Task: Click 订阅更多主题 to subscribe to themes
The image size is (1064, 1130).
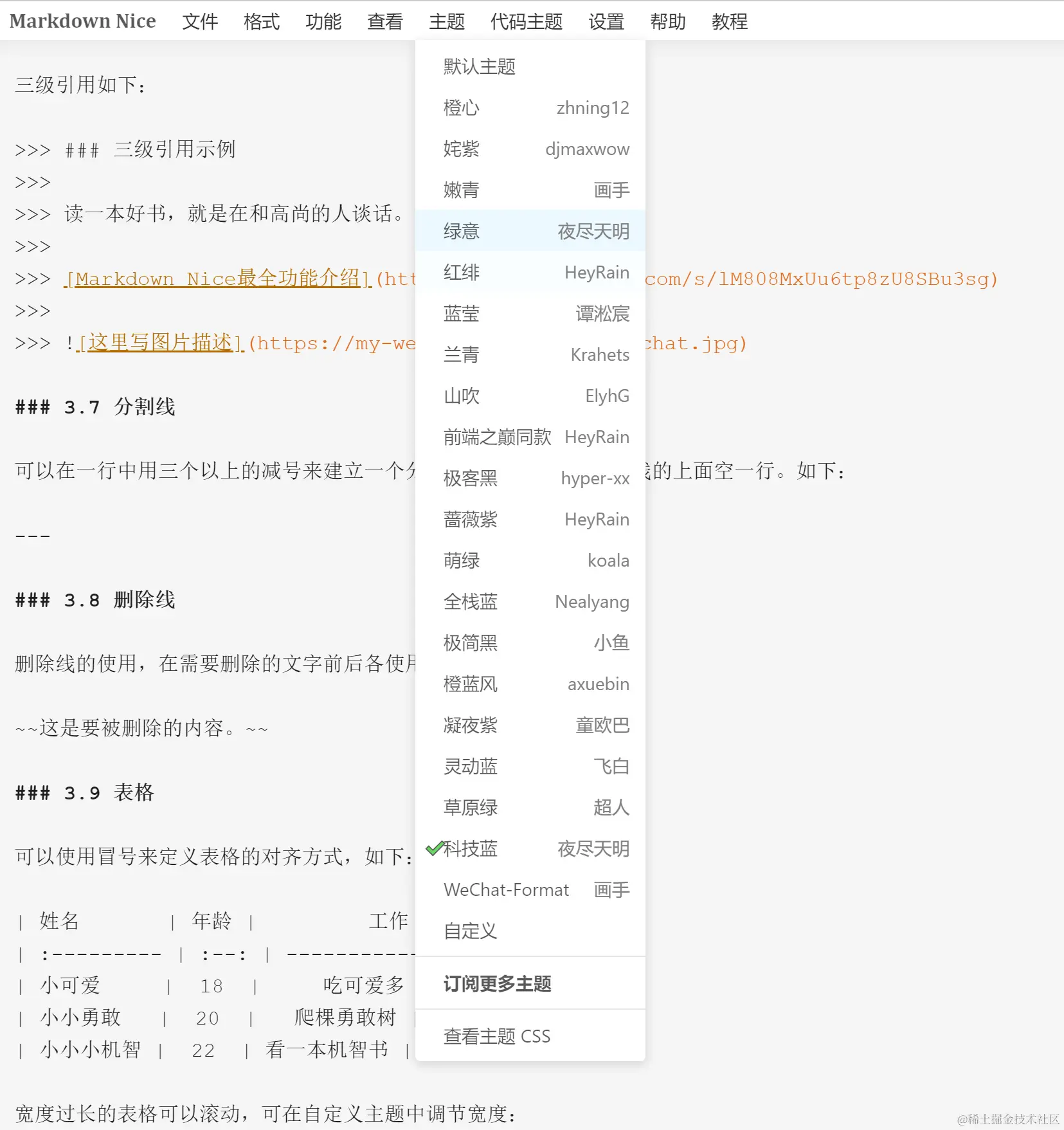Action: (530, 983)
